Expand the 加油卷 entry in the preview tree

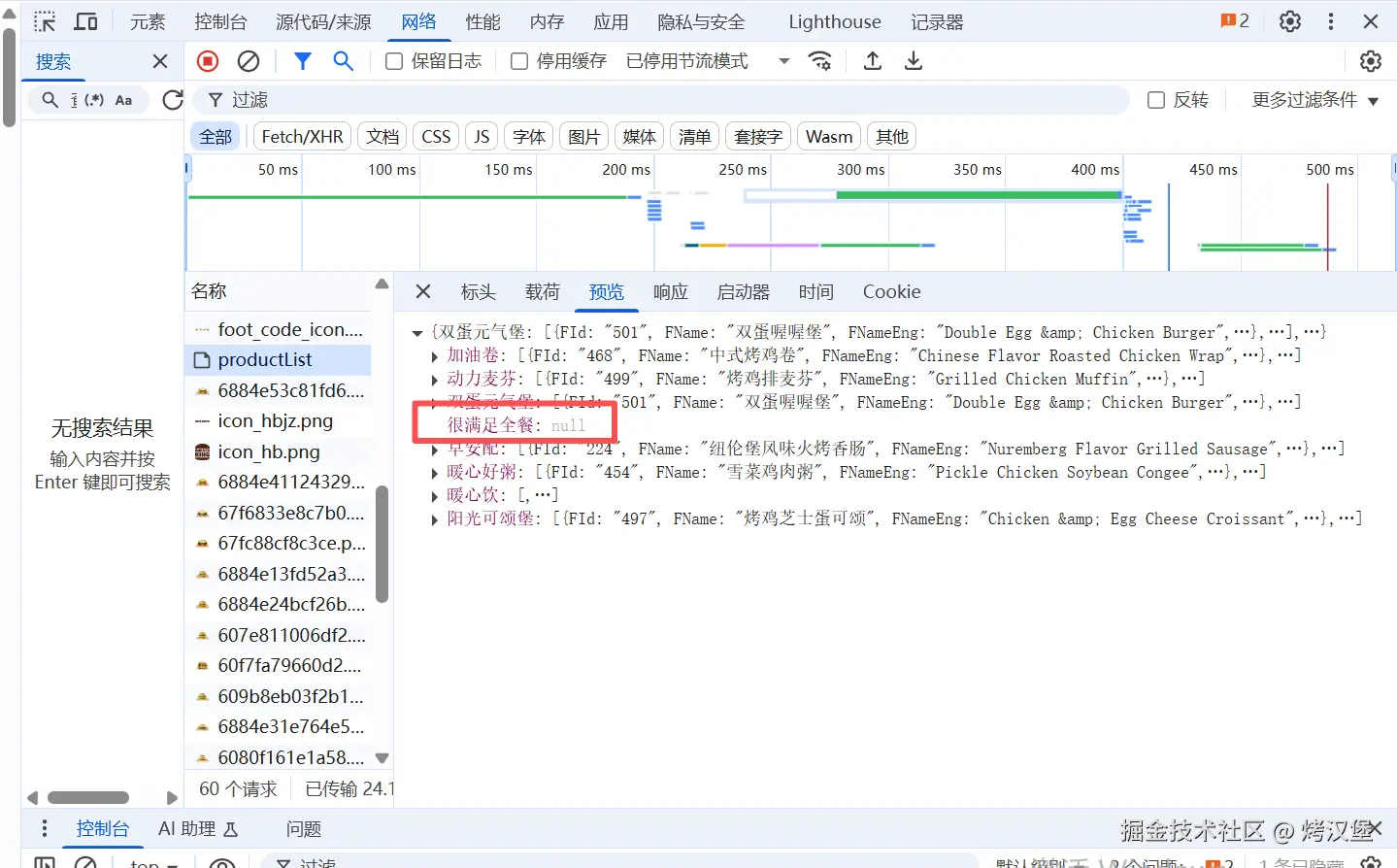click(434, 355)
